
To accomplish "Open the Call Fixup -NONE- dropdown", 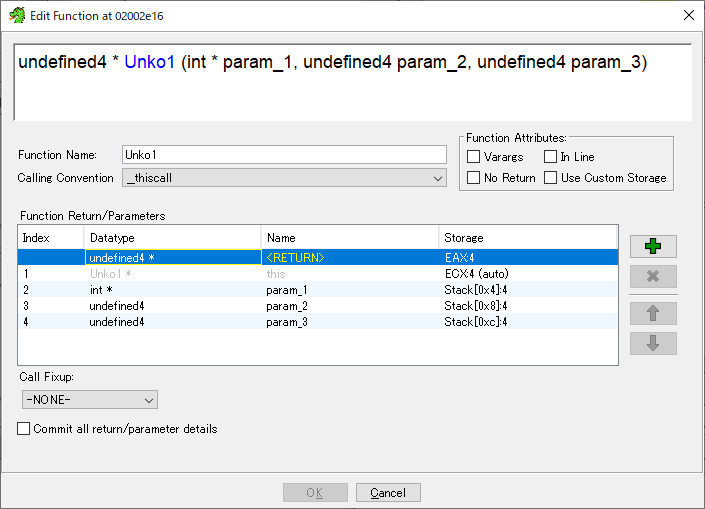I will click(89, 400).
